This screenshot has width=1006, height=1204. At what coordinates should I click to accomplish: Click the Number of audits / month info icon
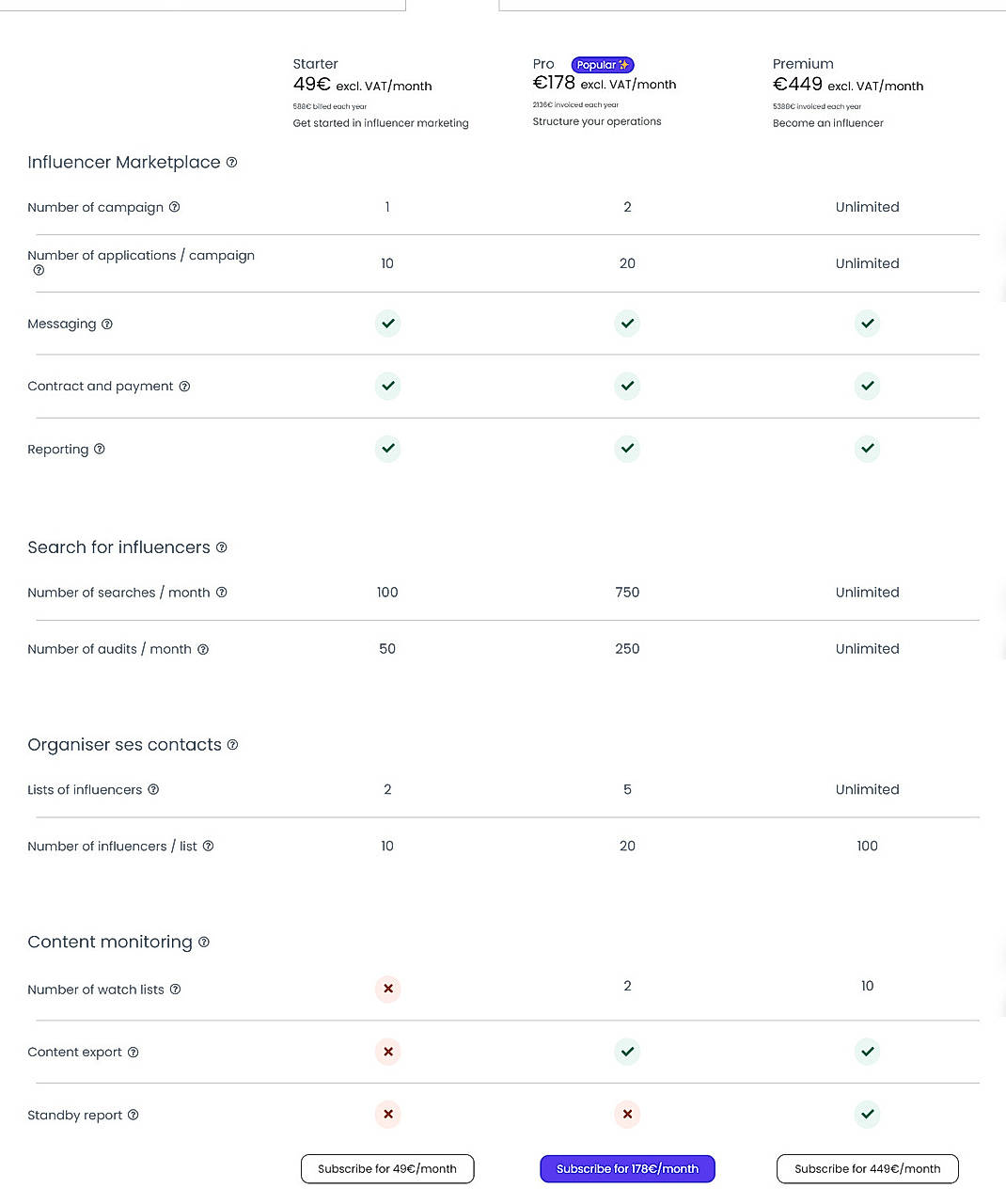(203, 649)
